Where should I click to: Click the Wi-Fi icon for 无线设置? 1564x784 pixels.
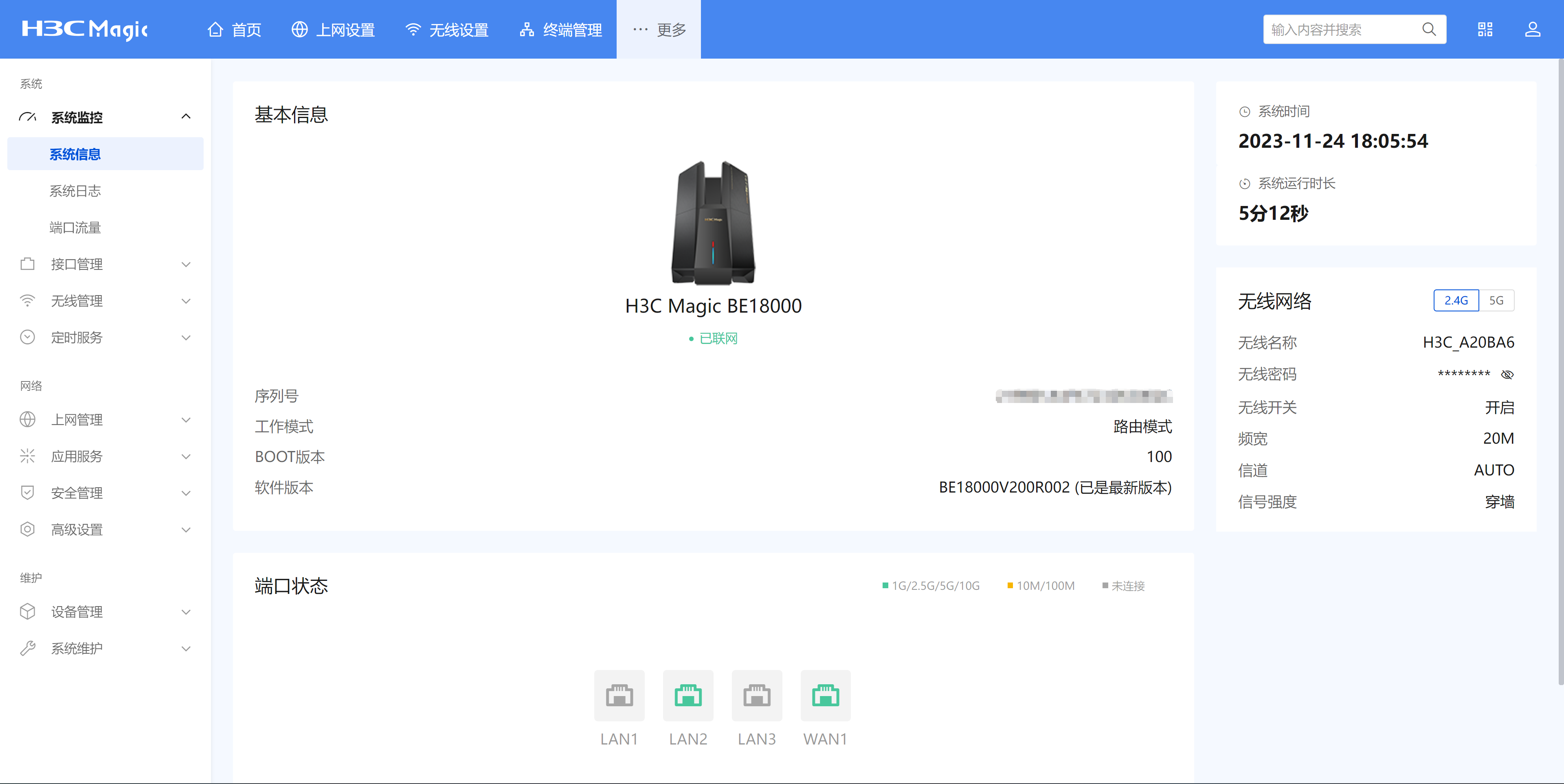click(413, 29)
